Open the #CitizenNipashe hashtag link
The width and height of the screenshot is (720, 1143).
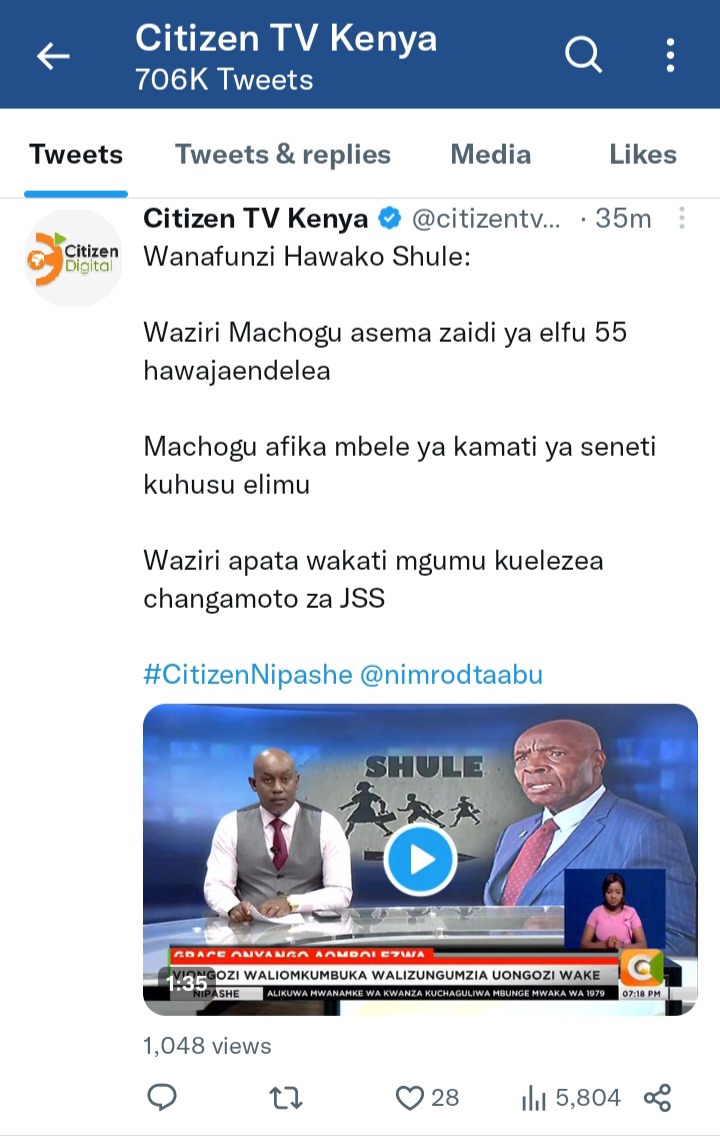coord(248,674)
